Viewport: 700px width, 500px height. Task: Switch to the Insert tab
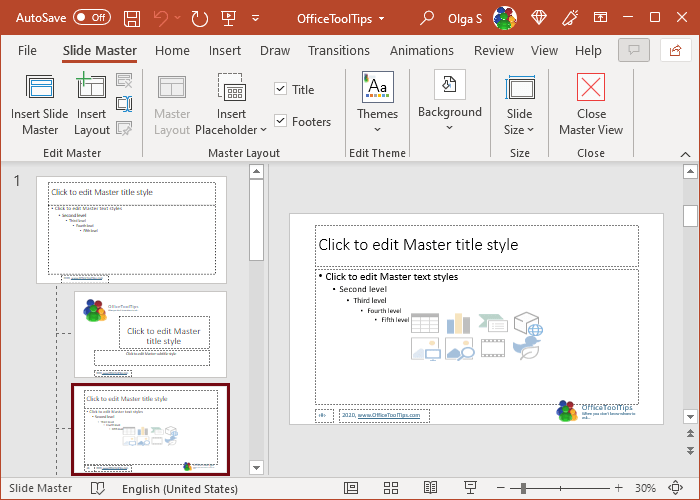pyautogui.click(x=225, y=50)
